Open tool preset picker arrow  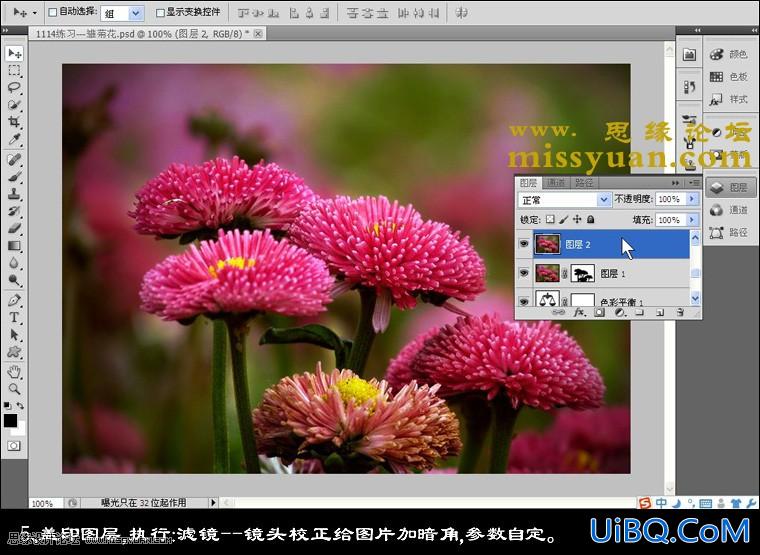[x=34, y=13]
